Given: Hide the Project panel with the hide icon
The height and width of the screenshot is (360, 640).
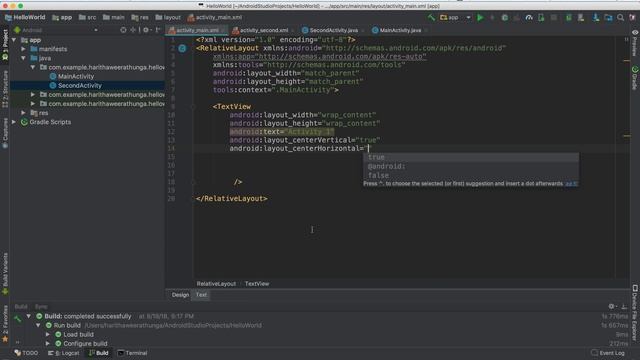Looking at the screenshot, I should tap(158, 30).
